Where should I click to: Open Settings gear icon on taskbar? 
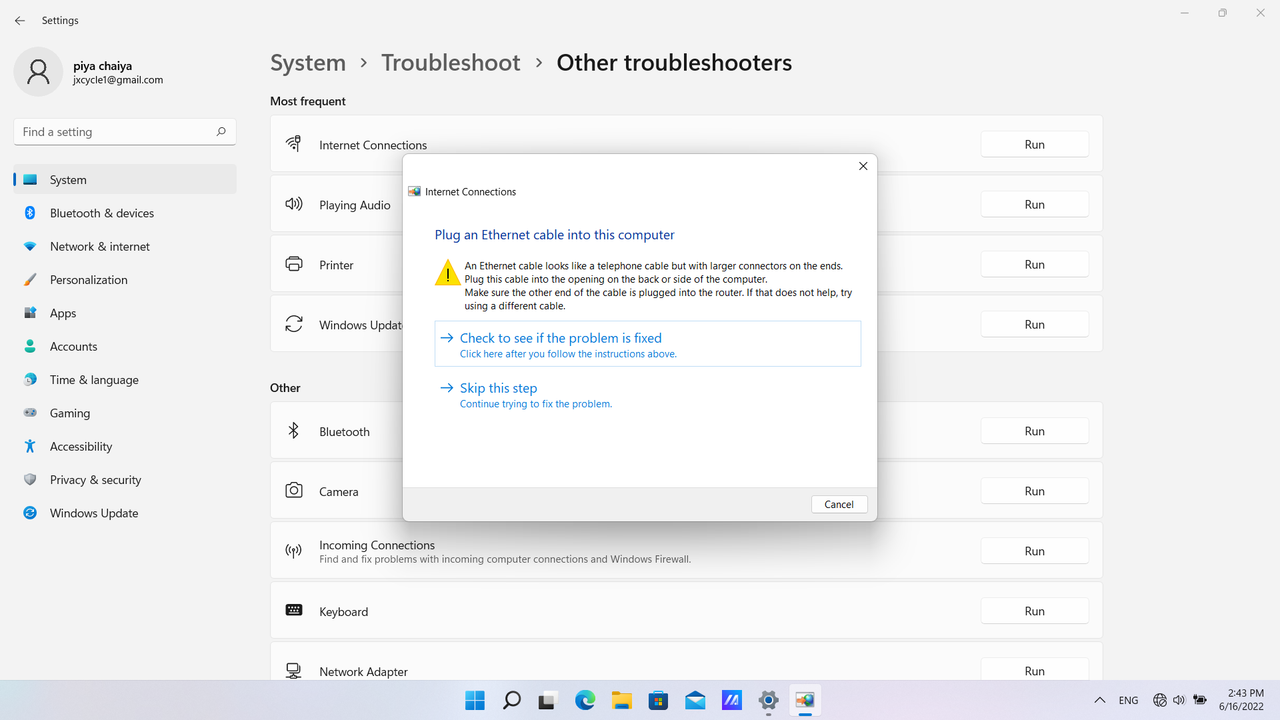point(768,700)
